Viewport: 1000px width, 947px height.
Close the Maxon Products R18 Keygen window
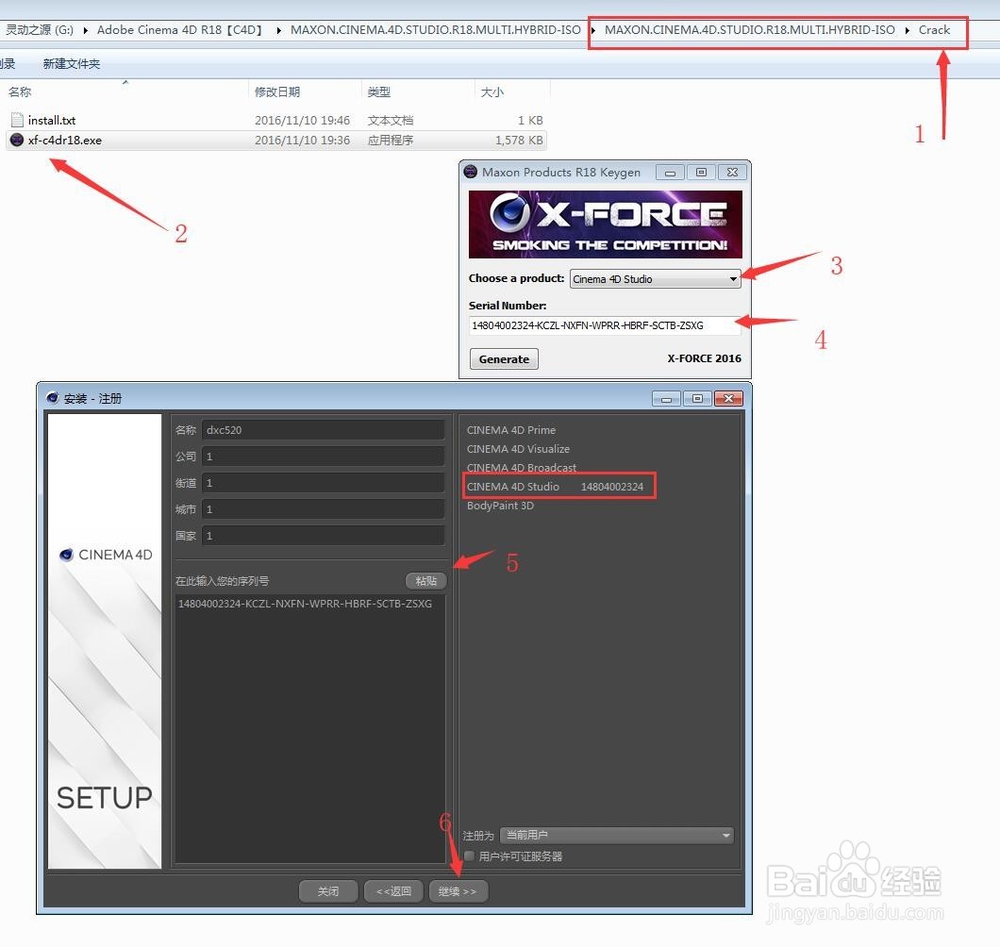coord(732,172)
